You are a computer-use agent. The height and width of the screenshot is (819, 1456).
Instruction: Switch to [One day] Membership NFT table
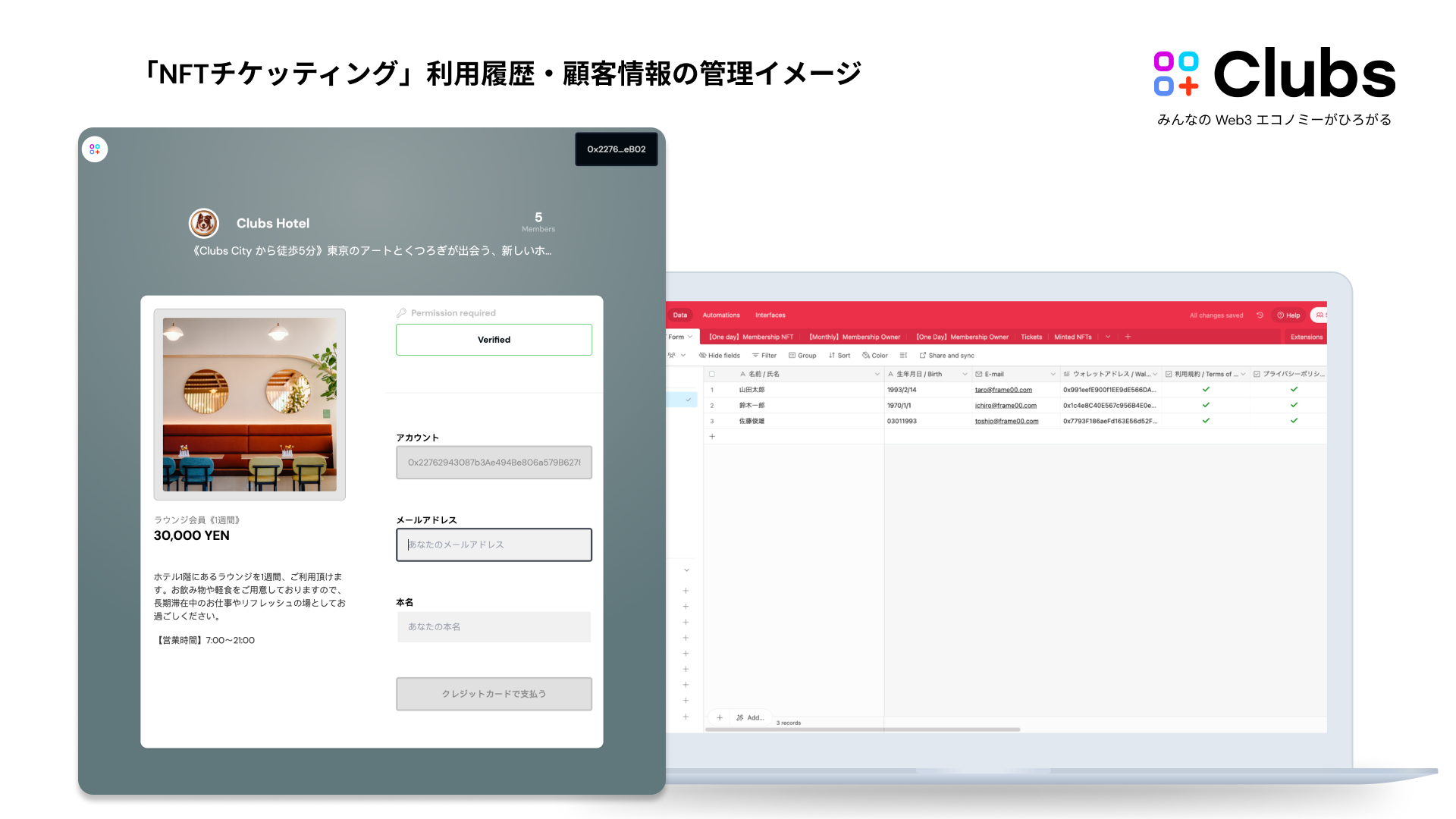coord(751,337)
